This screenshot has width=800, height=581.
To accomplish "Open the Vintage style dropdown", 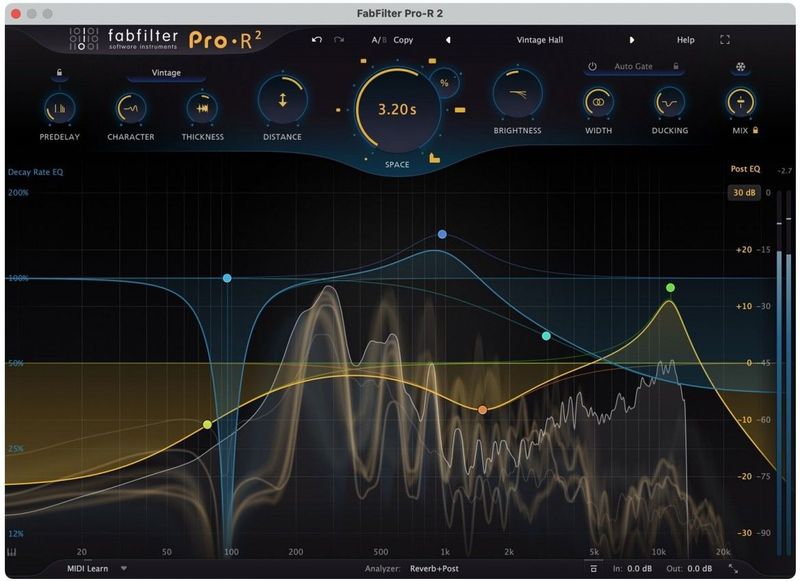I will point(166,73).
